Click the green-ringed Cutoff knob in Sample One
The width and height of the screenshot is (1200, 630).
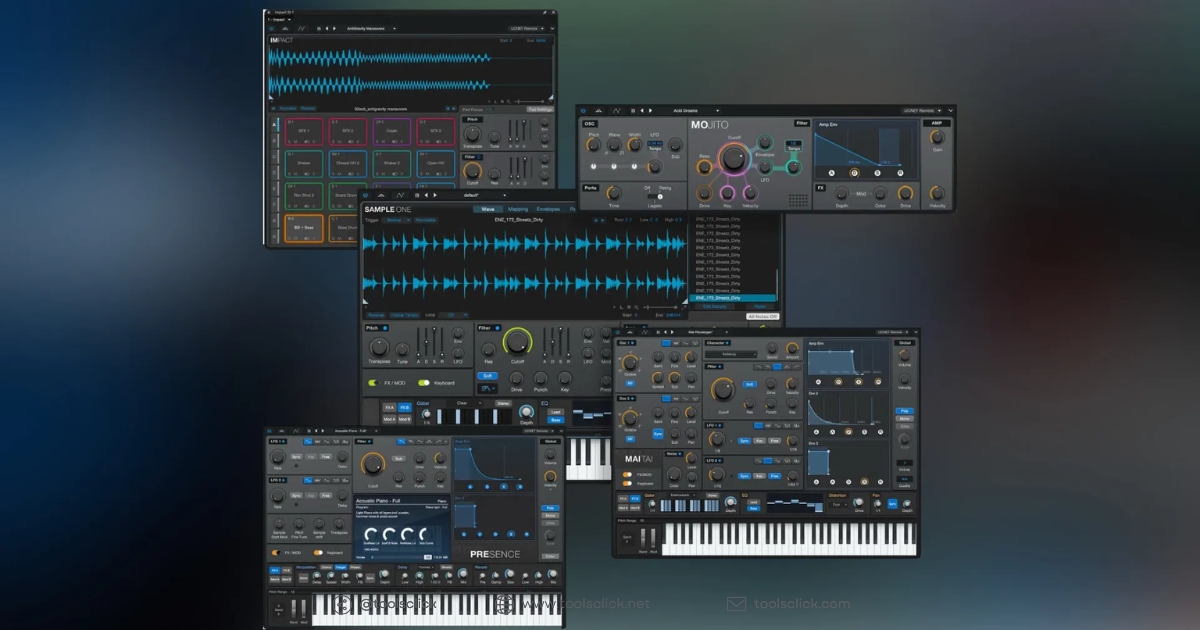tap(517, 343)
